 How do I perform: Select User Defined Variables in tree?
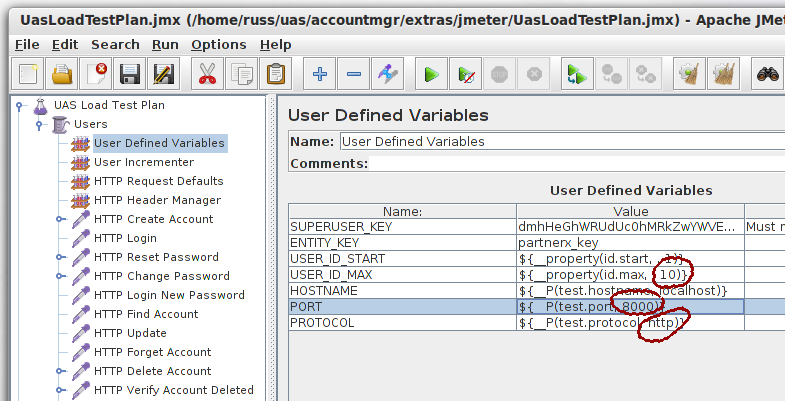(x=159, y=143)
